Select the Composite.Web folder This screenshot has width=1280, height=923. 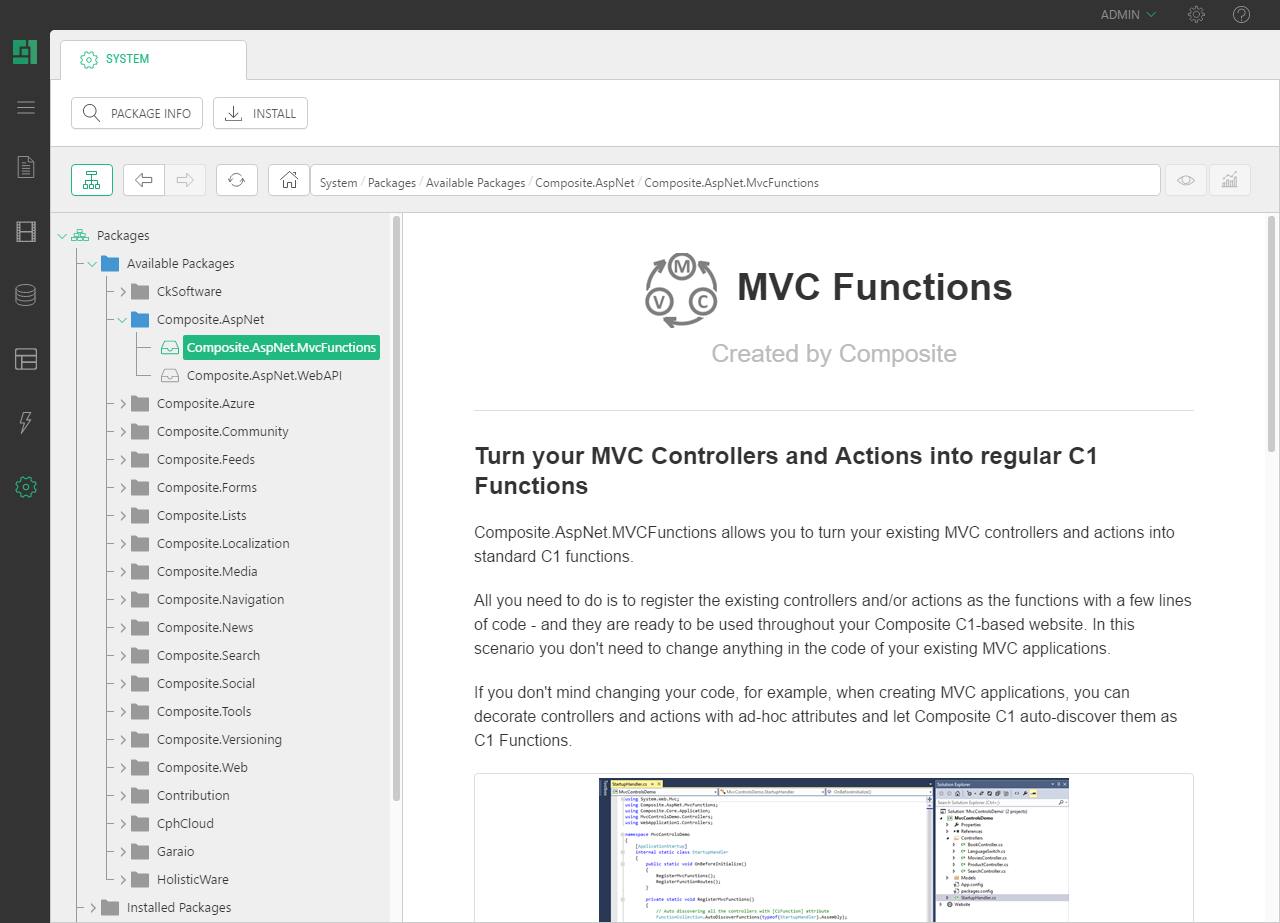pyautogui.click(x=202, y=768)
